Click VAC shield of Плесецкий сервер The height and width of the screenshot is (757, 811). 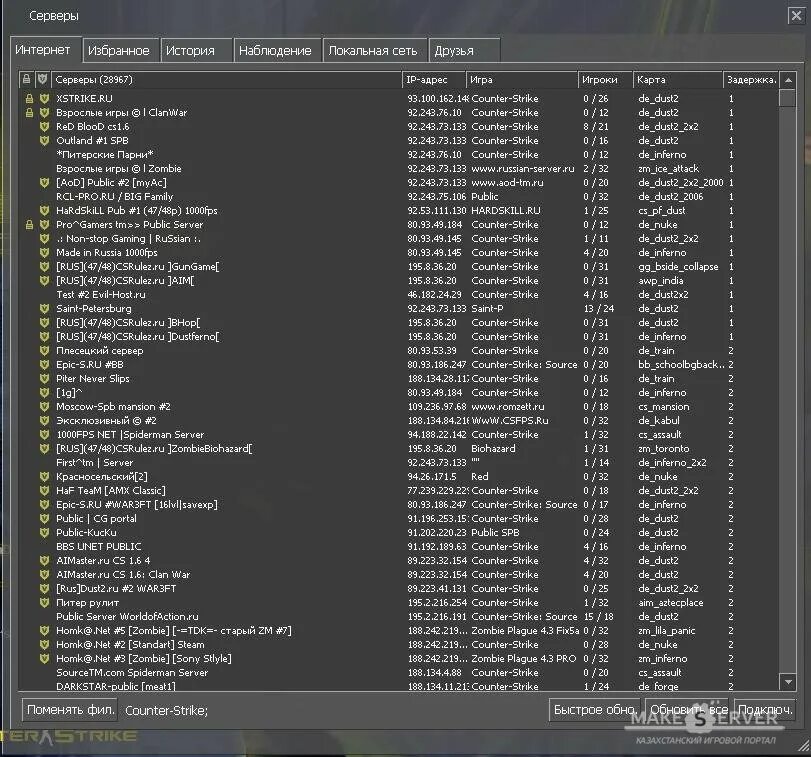tap(44, 350)
